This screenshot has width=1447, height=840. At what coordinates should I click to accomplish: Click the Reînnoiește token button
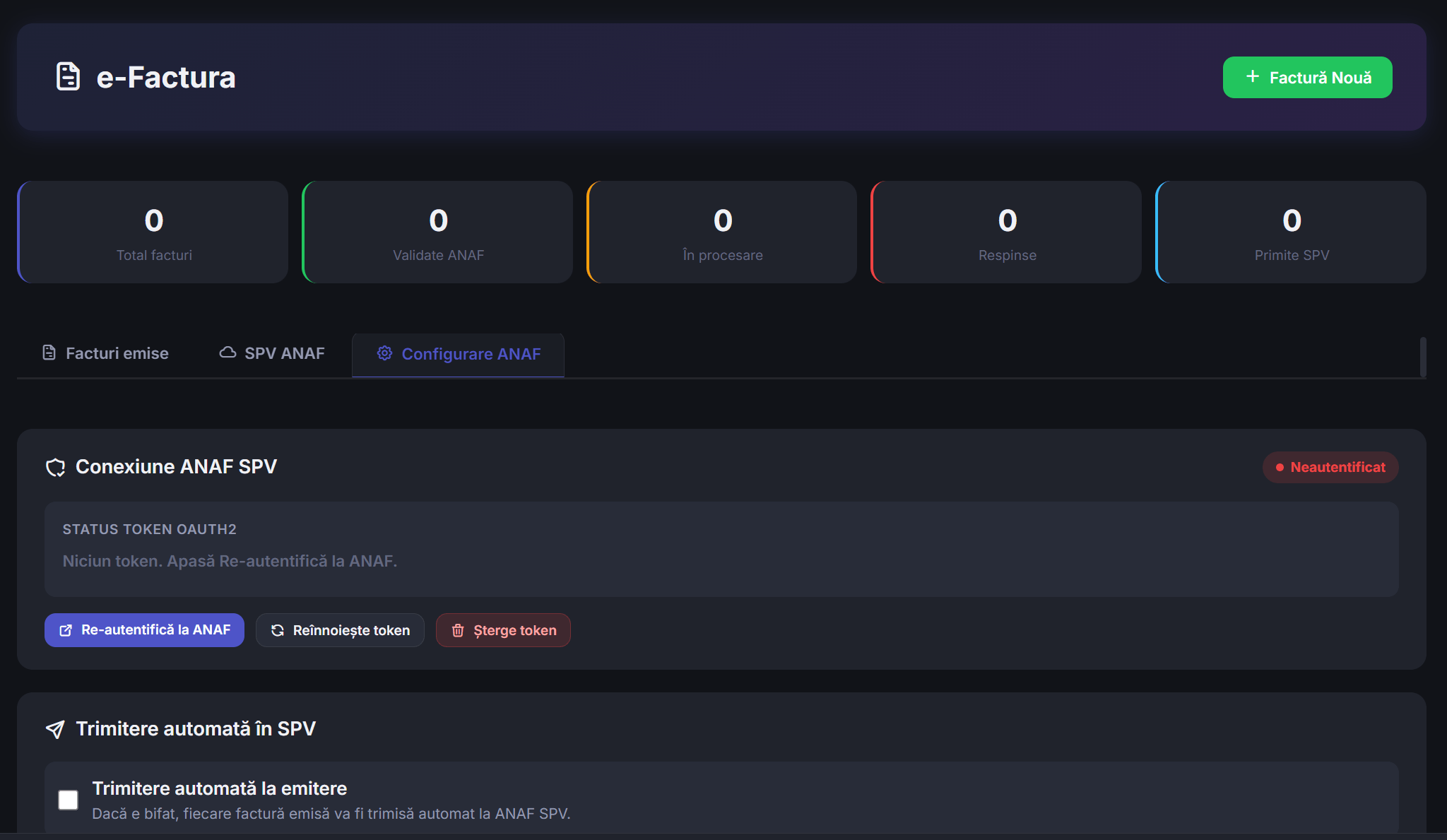[x=340, y=630]
